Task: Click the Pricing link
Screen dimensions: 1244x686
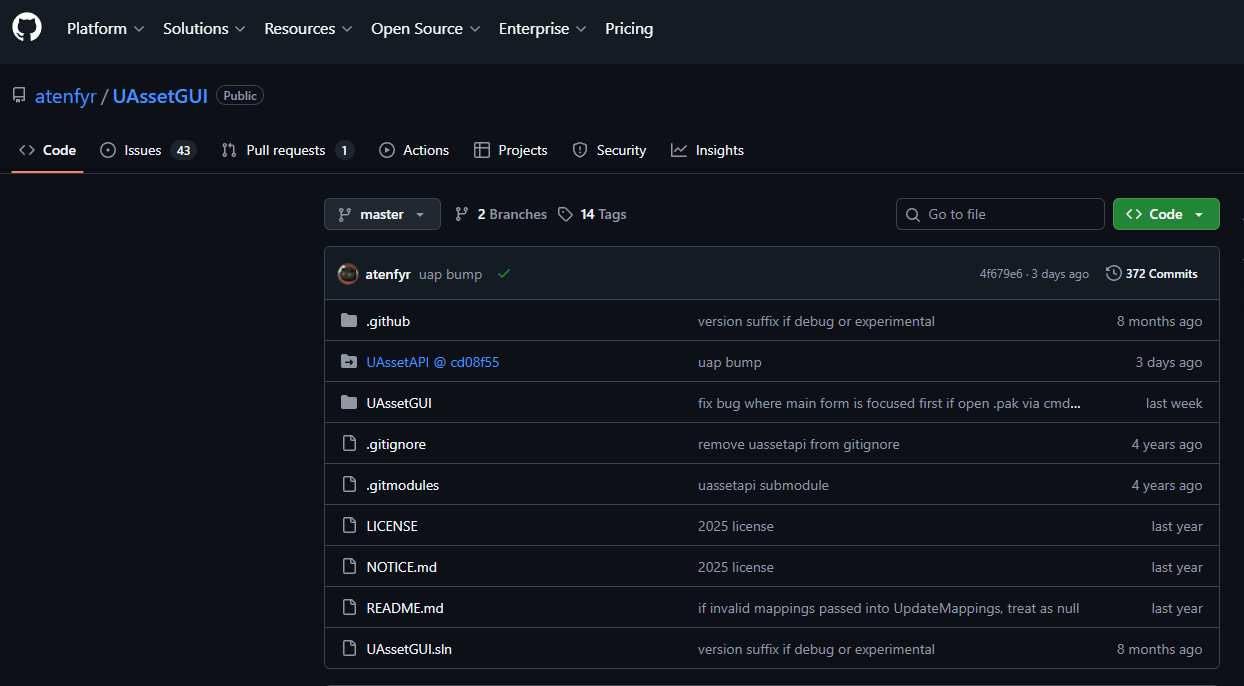Action: [x=629, y=29]
